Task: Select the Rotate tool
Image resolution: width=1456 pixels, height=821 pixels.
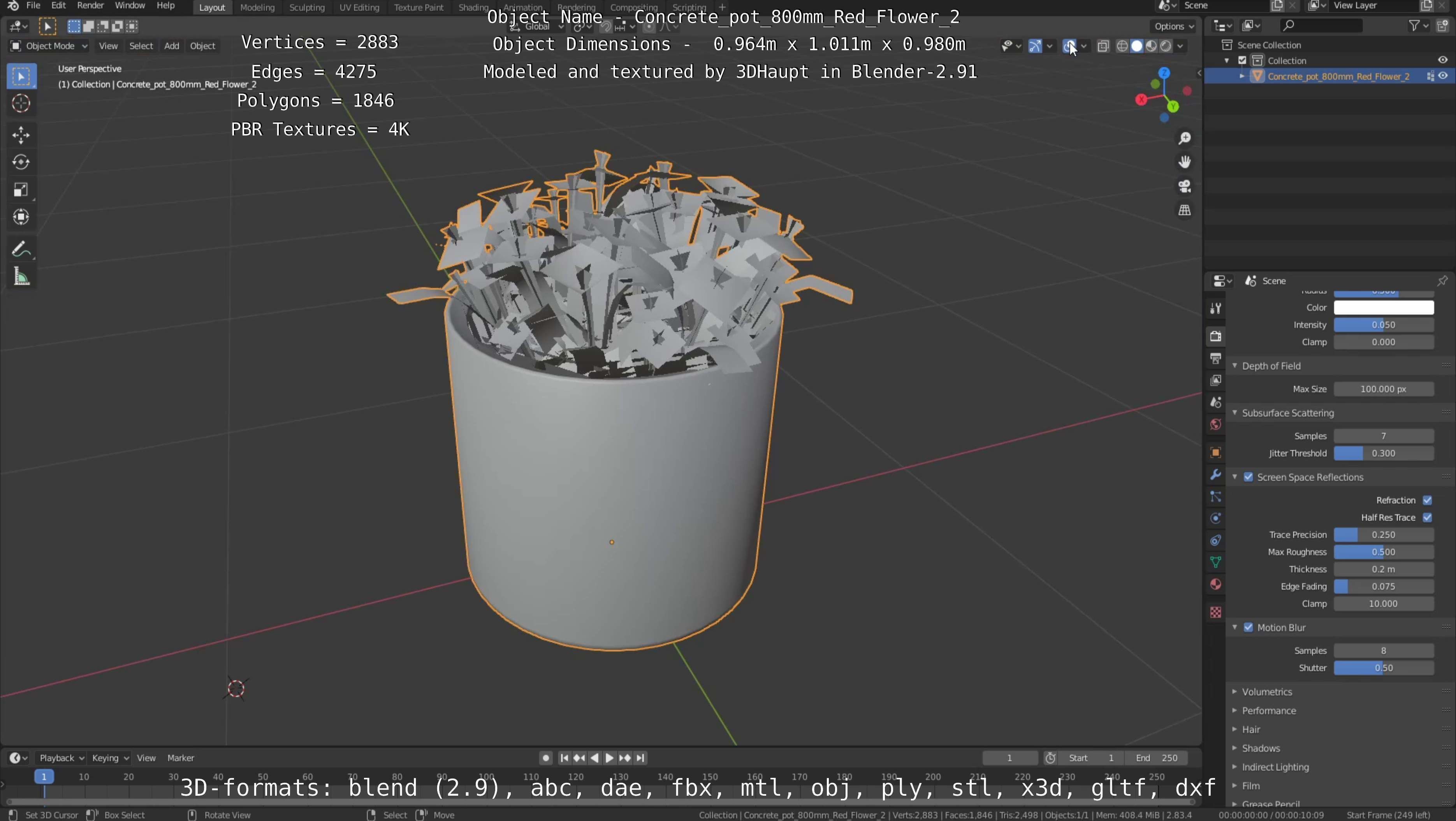Action: point(21,162)
